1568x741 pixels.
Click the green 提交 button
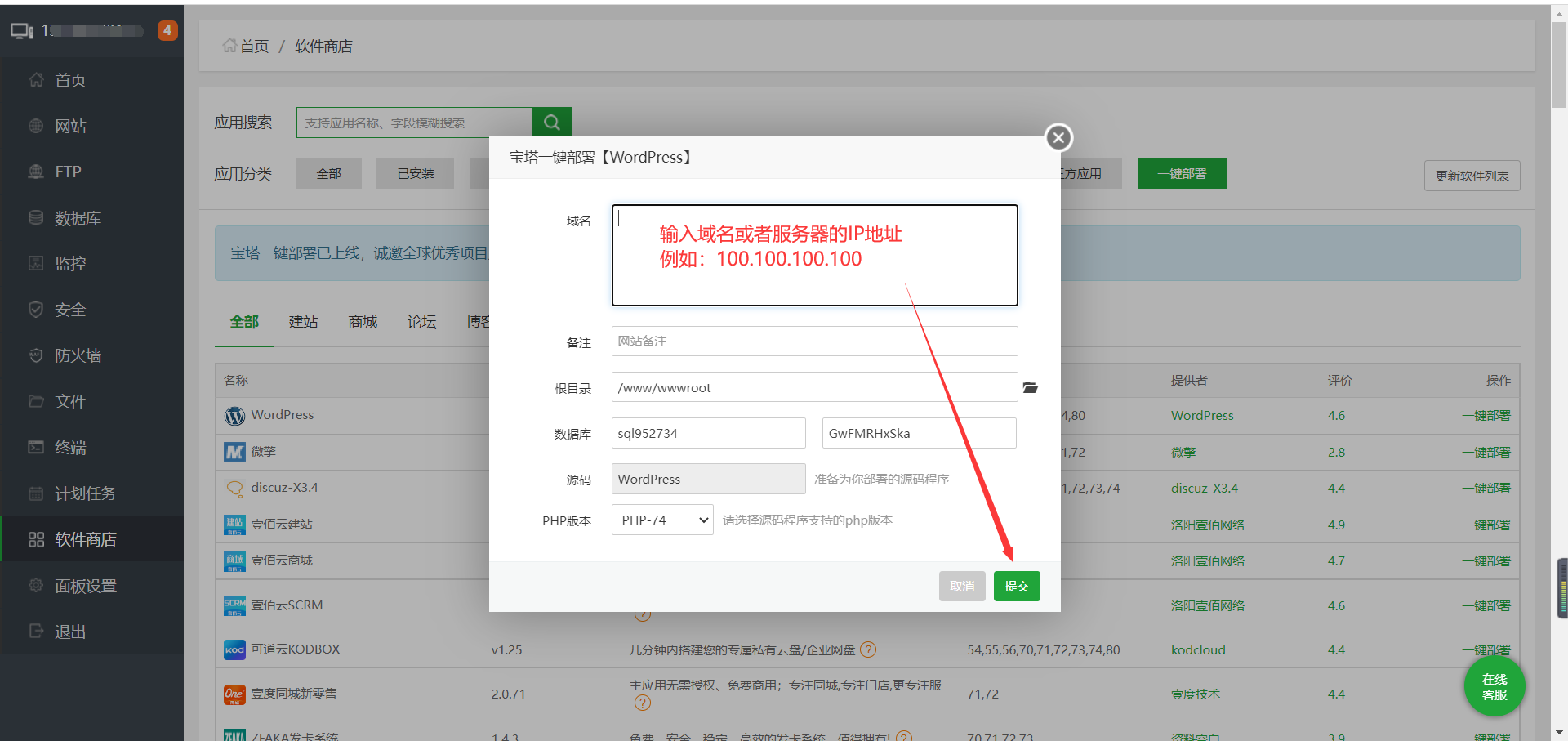click(1017, 586)
